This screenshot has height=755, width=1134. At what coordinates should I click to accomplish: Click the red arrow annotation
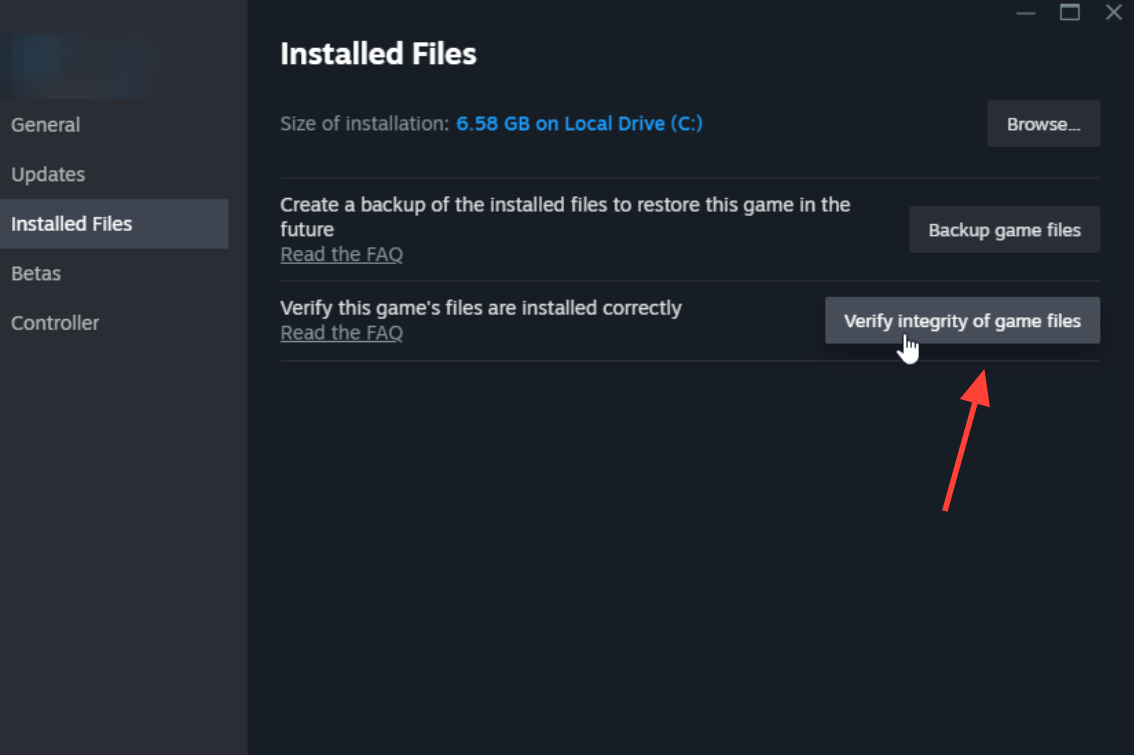point(967,440)
